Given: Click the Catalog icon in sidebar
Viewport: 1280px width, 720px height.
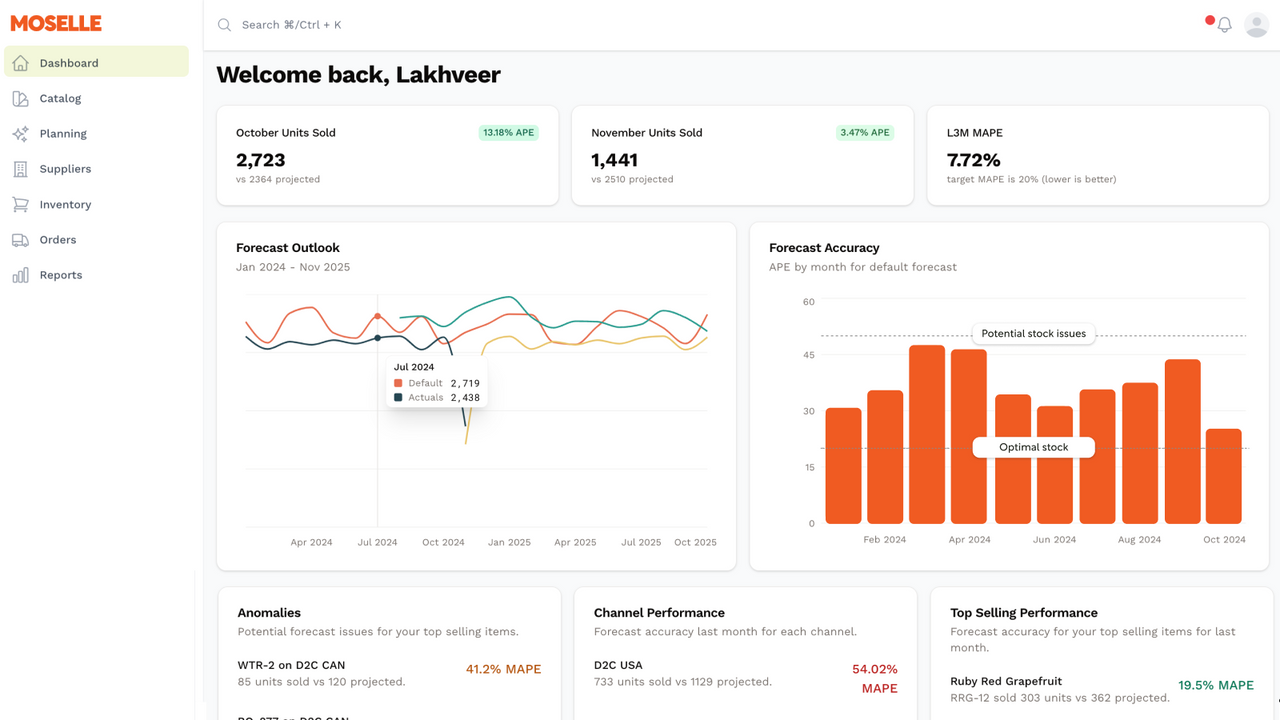Looking at the screenshot, I should (x=20, y=98).
